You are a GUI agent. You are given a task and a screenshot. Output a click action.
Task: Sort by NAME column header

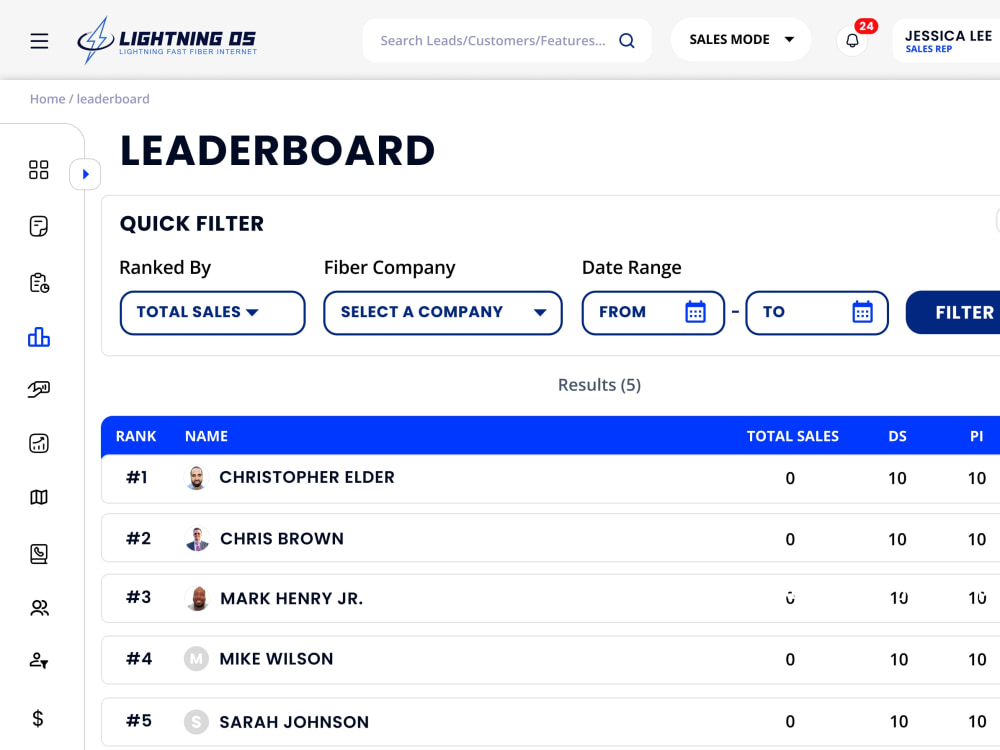click(x=206, y=436)
